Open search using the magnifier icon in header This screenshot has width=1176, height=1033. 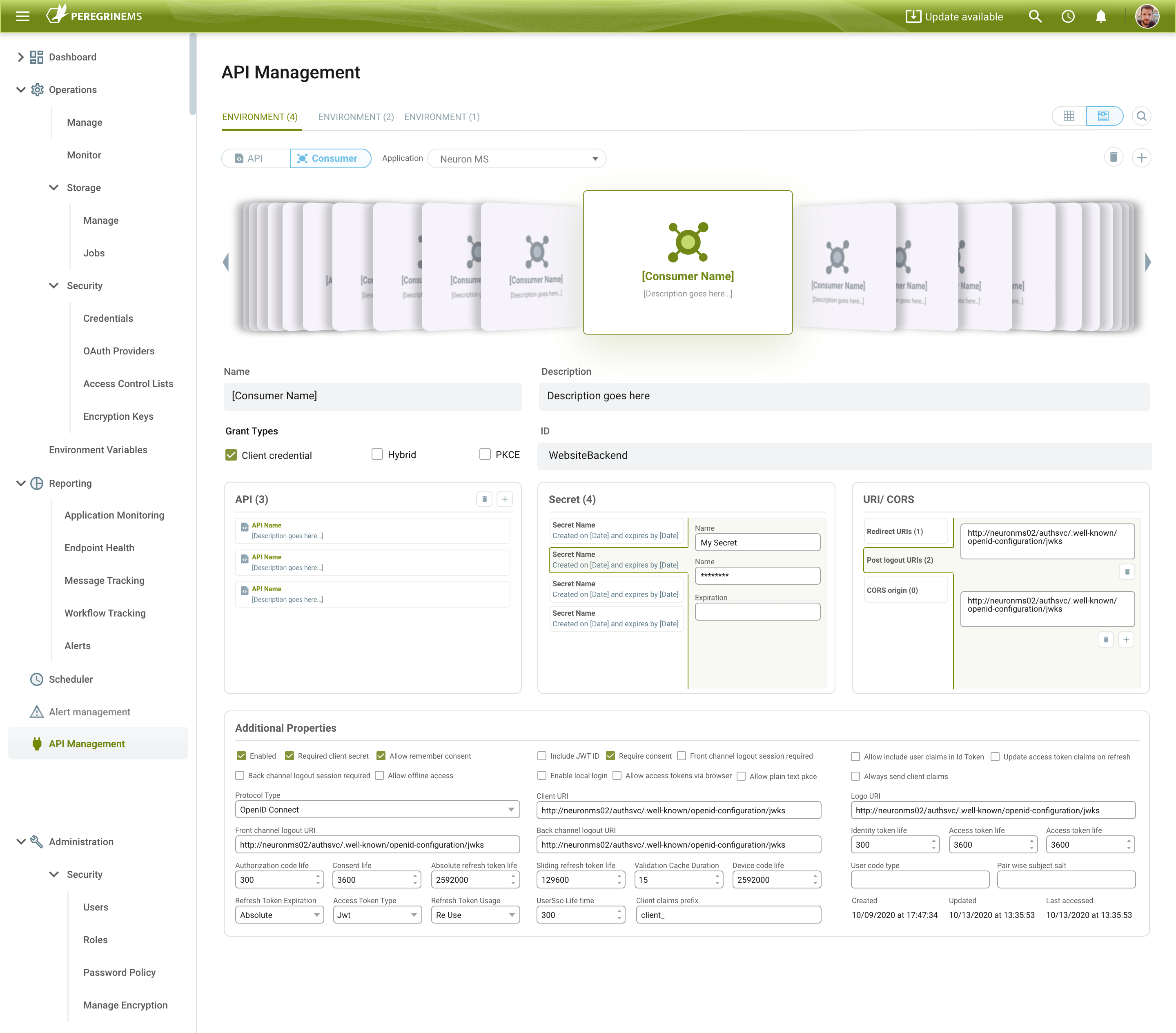click(1035, 16)
